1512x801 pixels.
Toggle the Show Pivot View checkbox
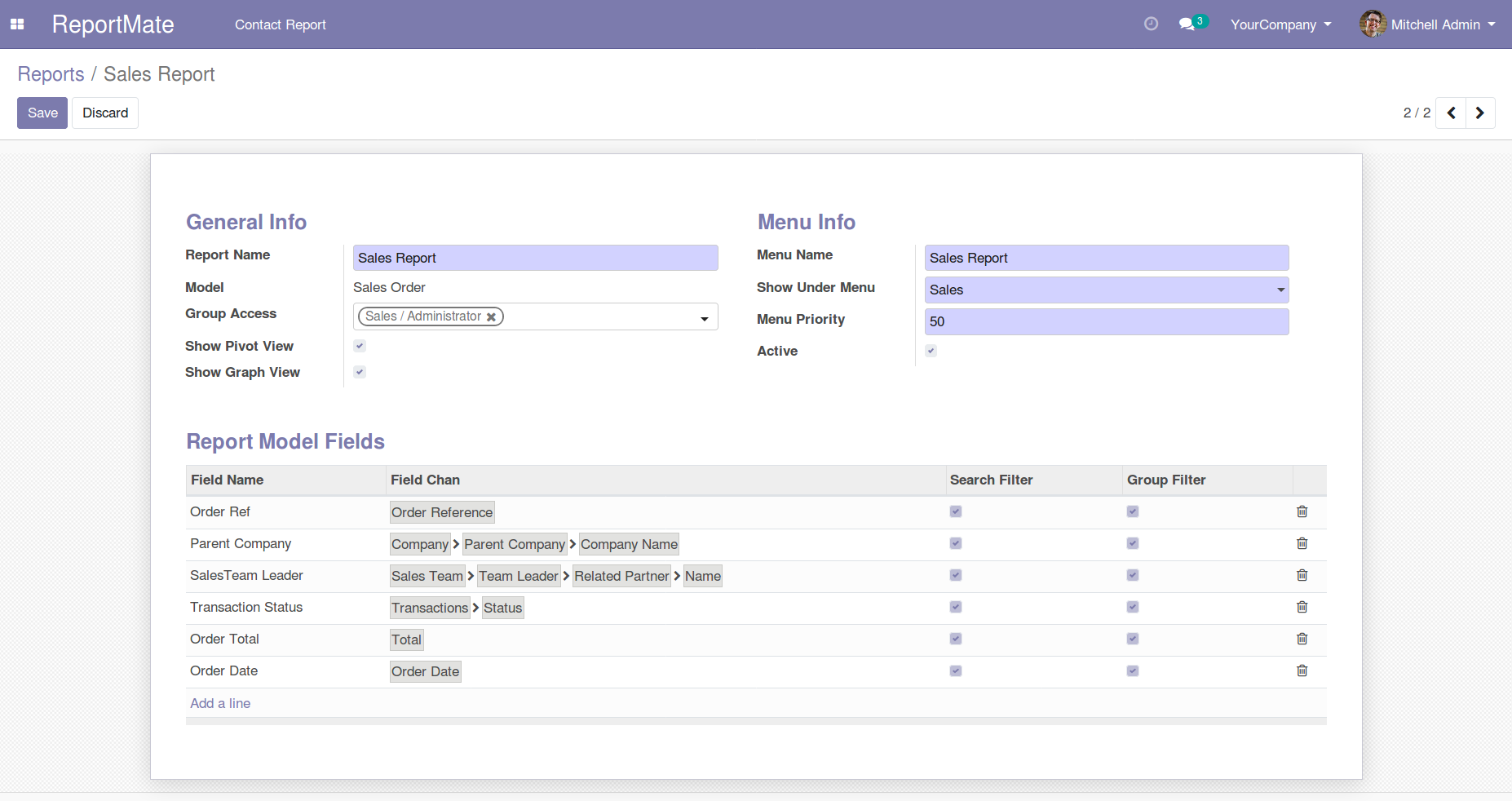click(360, 346)
